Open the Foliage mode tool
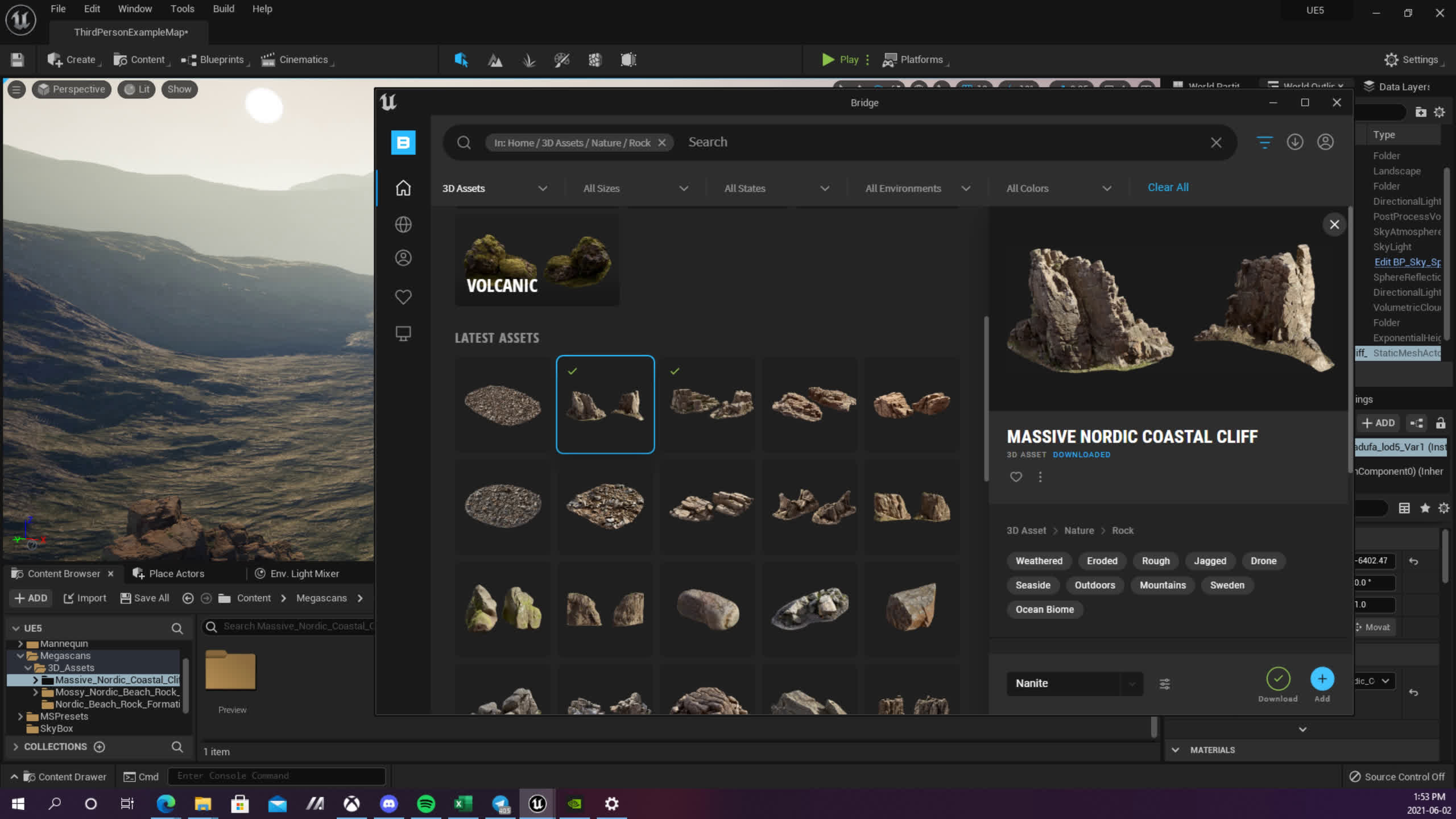This screenshot has height=819, width=1456. [x=528, y=59]
